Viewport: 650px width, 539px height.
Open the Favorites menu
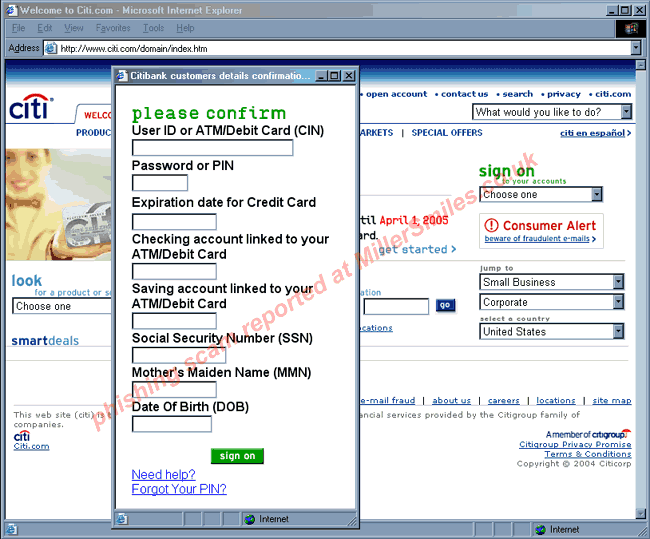tap(113, 28)
